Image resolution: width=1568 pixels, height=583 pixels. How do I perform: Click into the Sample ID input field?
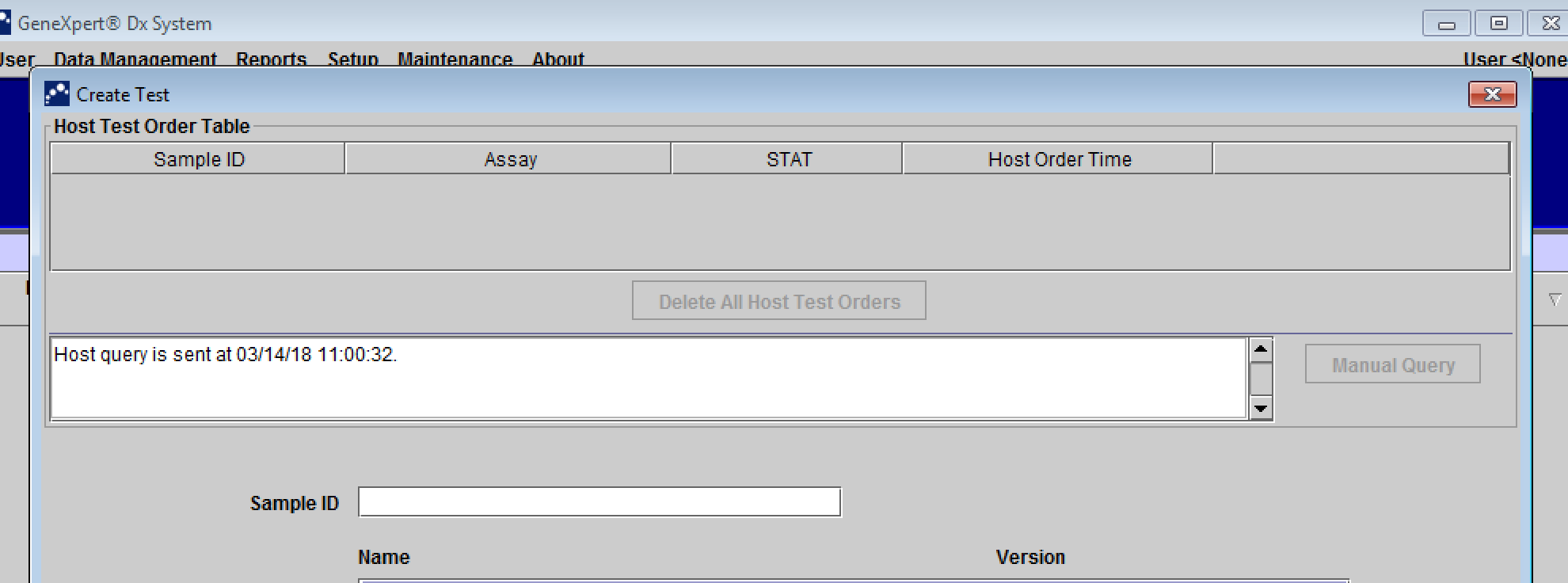(x=599, y=502)
